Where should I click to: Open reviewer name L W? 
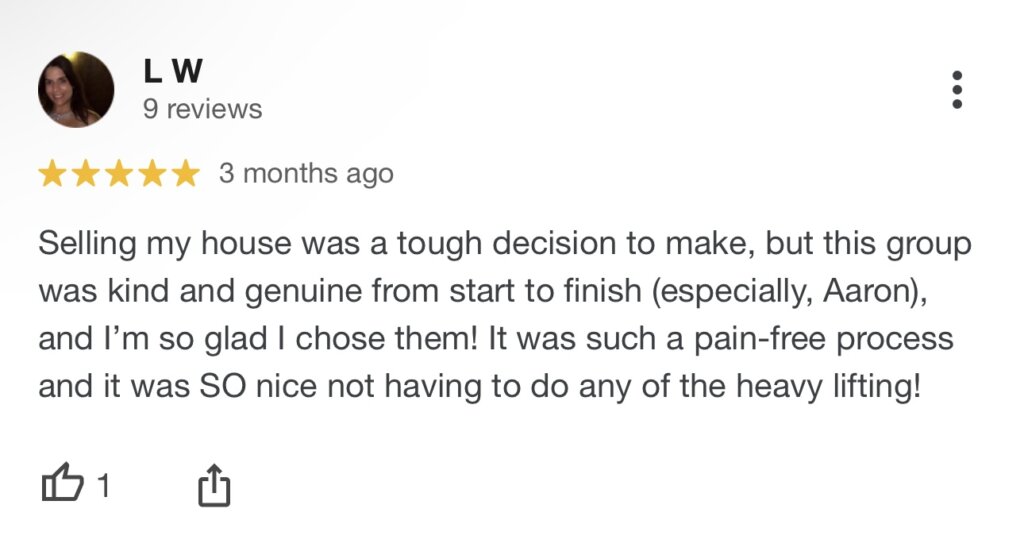coord(173,71)
